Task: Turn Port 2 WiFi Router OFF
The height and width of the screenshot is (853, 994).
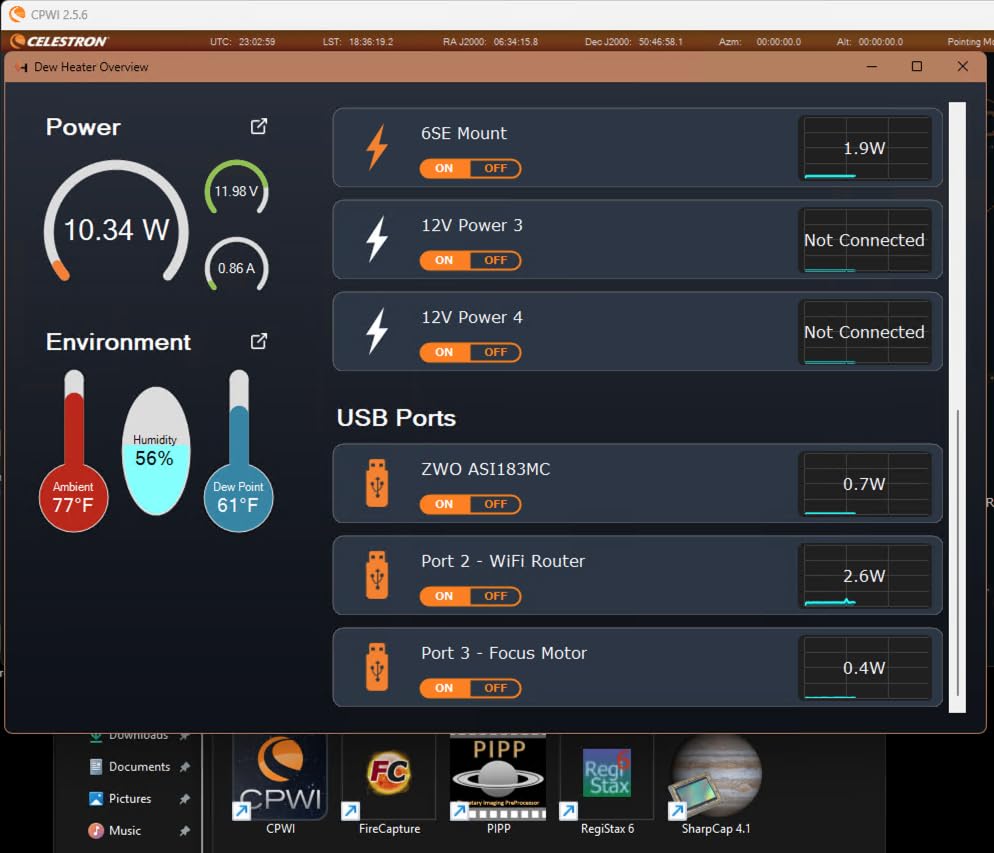Action: coord(496,596)
